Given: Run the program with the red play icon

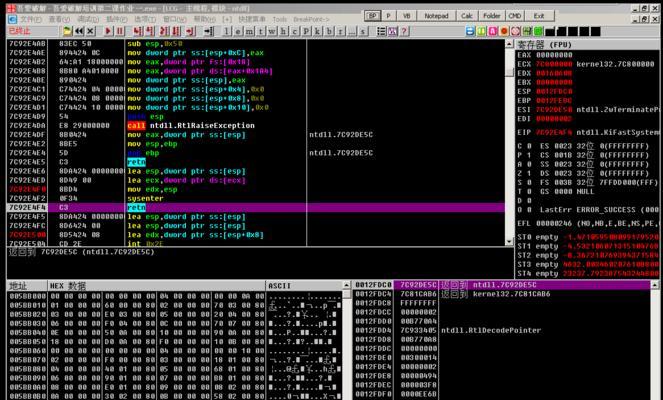Looking at the screenshot, I should [x=108, y=31].
